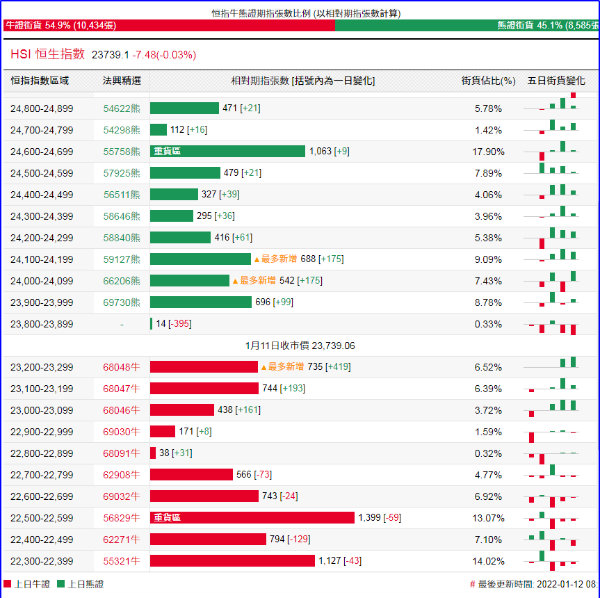Viewport: 600px width, 598px height.
Task: Open bear warrant code 66206熊
Action: click(x=122, y=281)
